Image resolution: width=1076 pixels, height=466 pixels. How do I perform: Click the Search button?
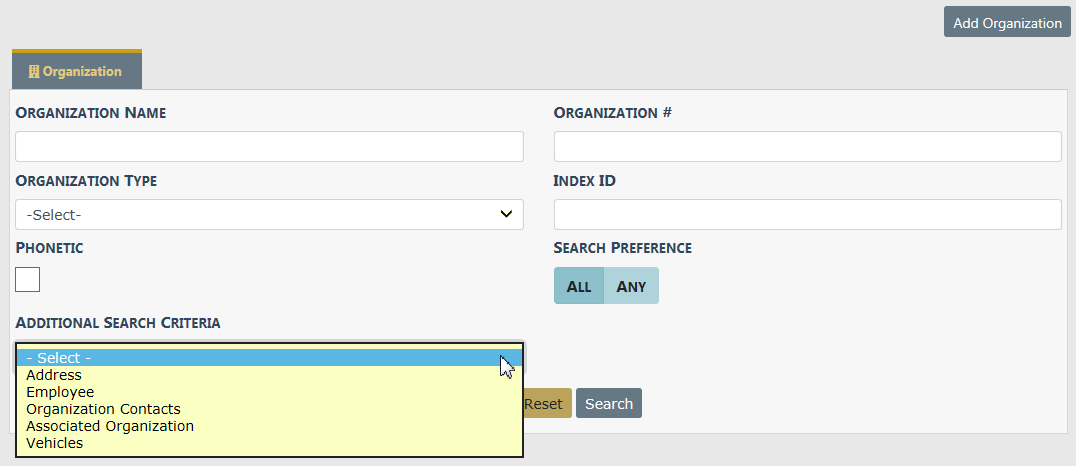pos(608,403)
